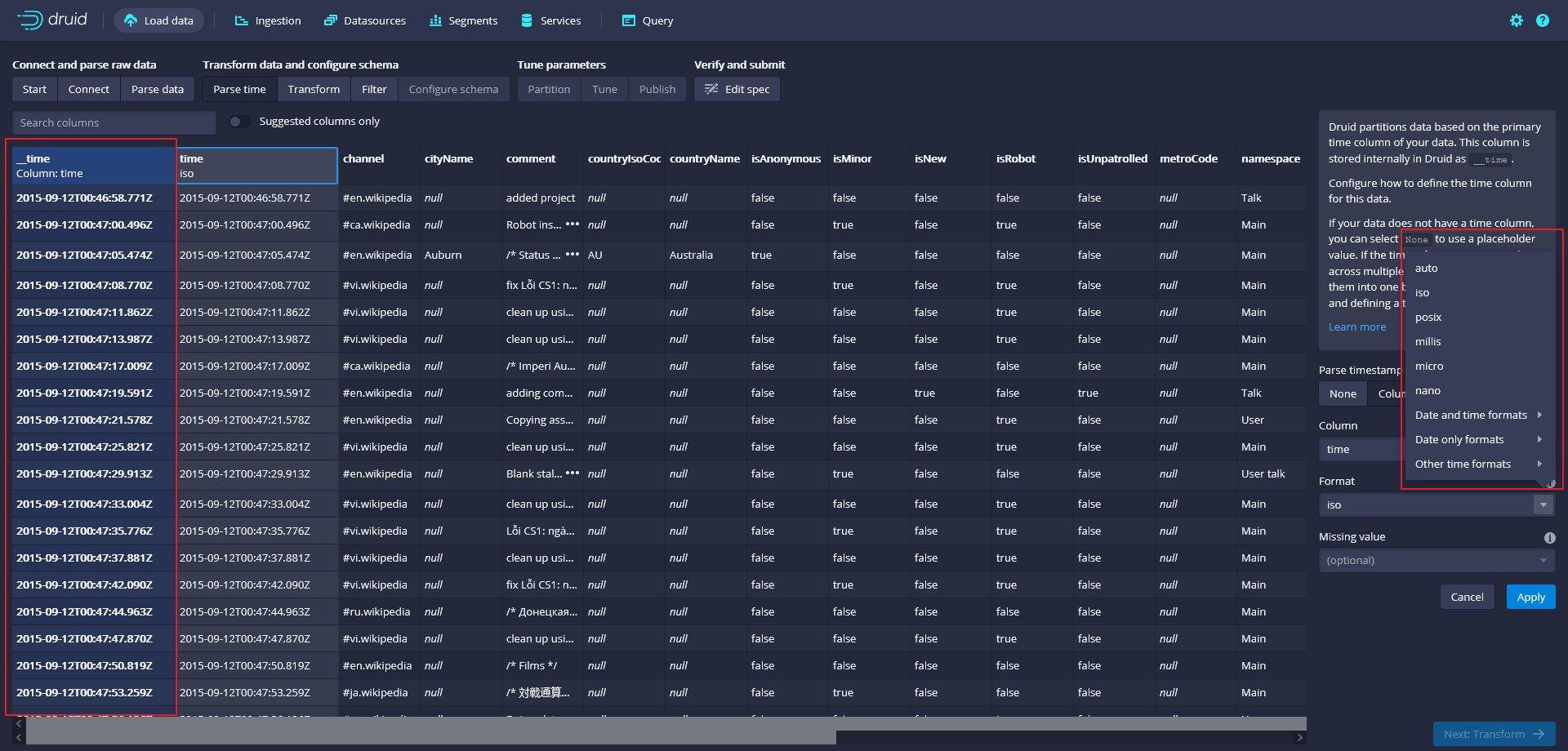Screen dimensions: 1568x751
Task: Click the countryName column header
Action: pyautogui.click(x=706, y=166)
